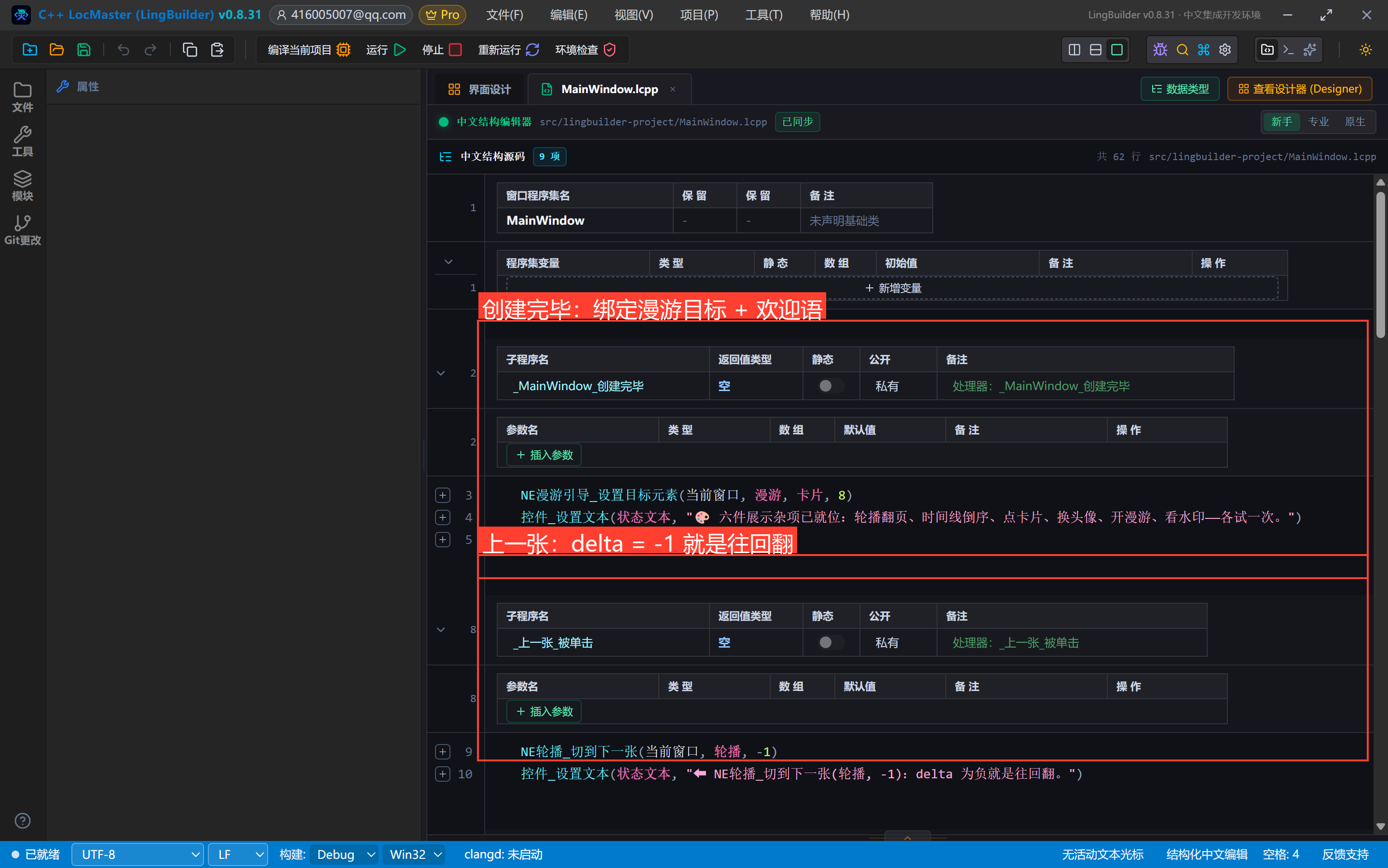Click the copy icon in the toolbar
Image resolution: width=1388 pixels, height=868 pixels.
190,50
